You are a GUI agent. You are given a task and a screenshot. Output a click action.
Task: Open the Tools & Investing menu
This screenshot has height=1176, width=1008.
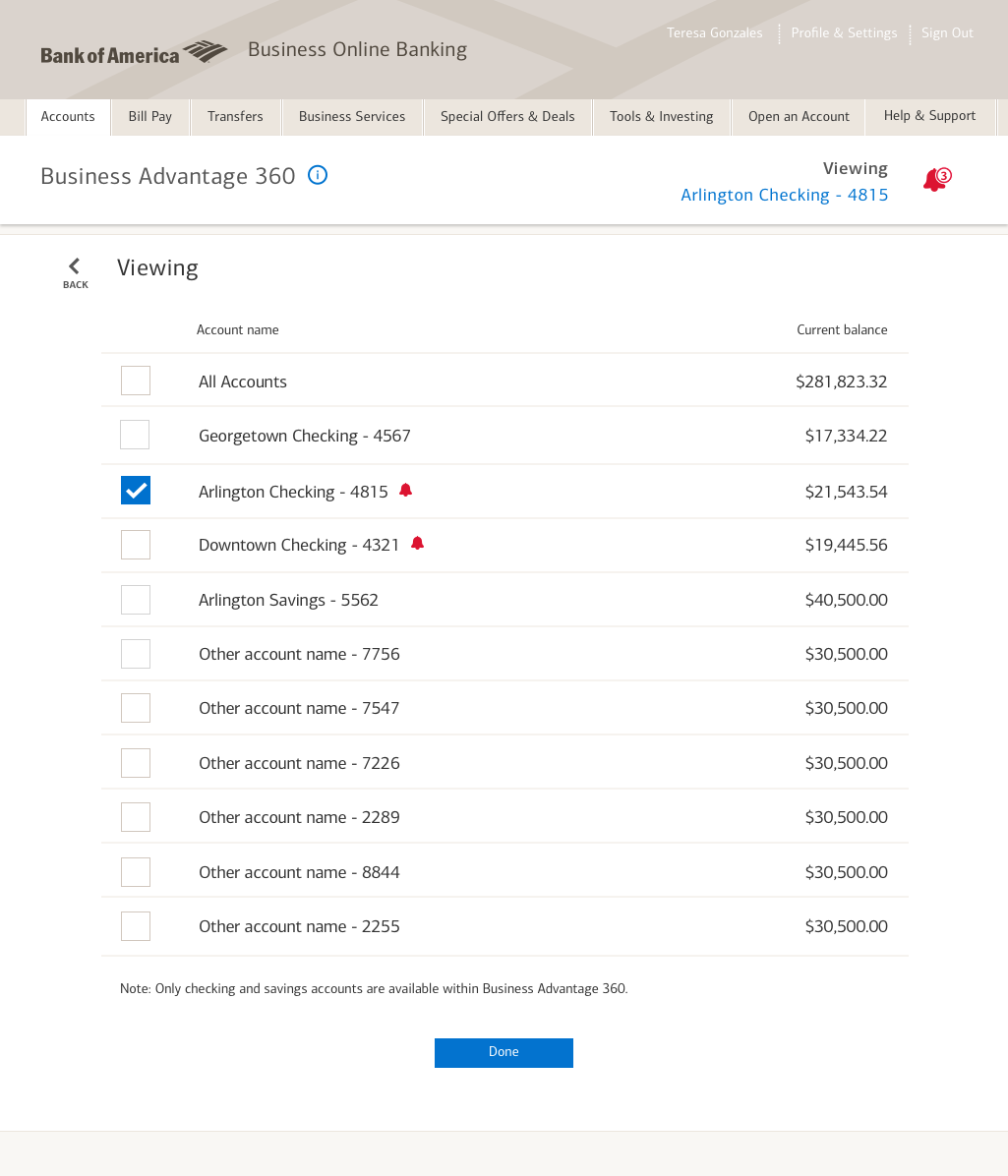(x=661, y=117)
